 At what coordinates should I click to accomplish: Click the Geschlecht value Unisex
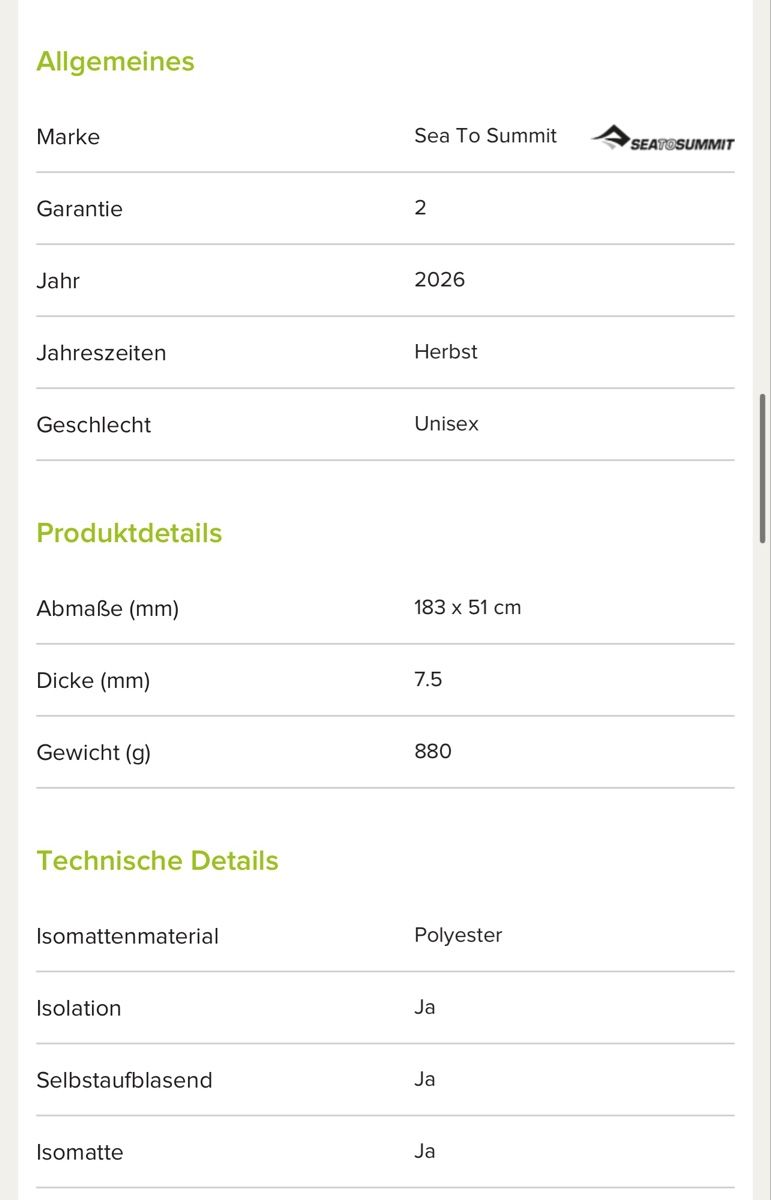pyautogui.click(x=446, y=424)
